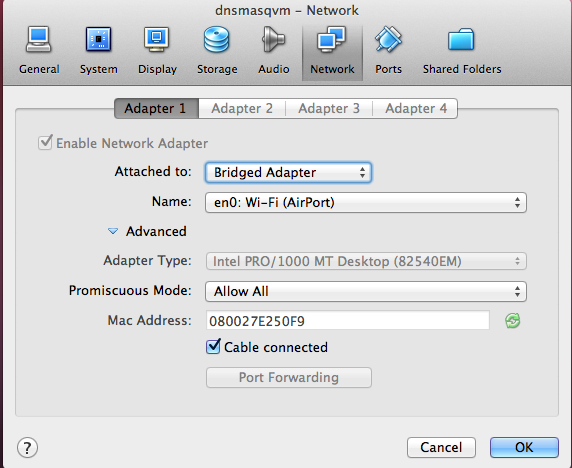Viewport: 572px width, 468px height.
Task: Dismiss the dialog with the Cancel button
Action: (441, 447)
